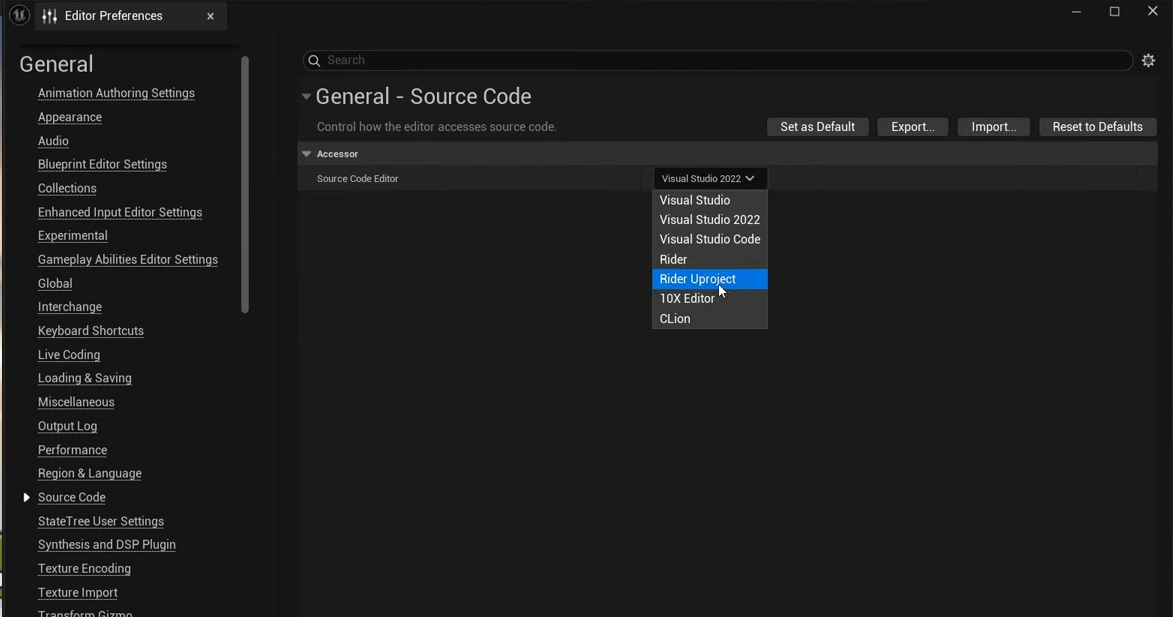Screen dimensions: 1173x617
Task: Click the Editor Preferences sliders tab icon
Action: click(x=49, y=16)
